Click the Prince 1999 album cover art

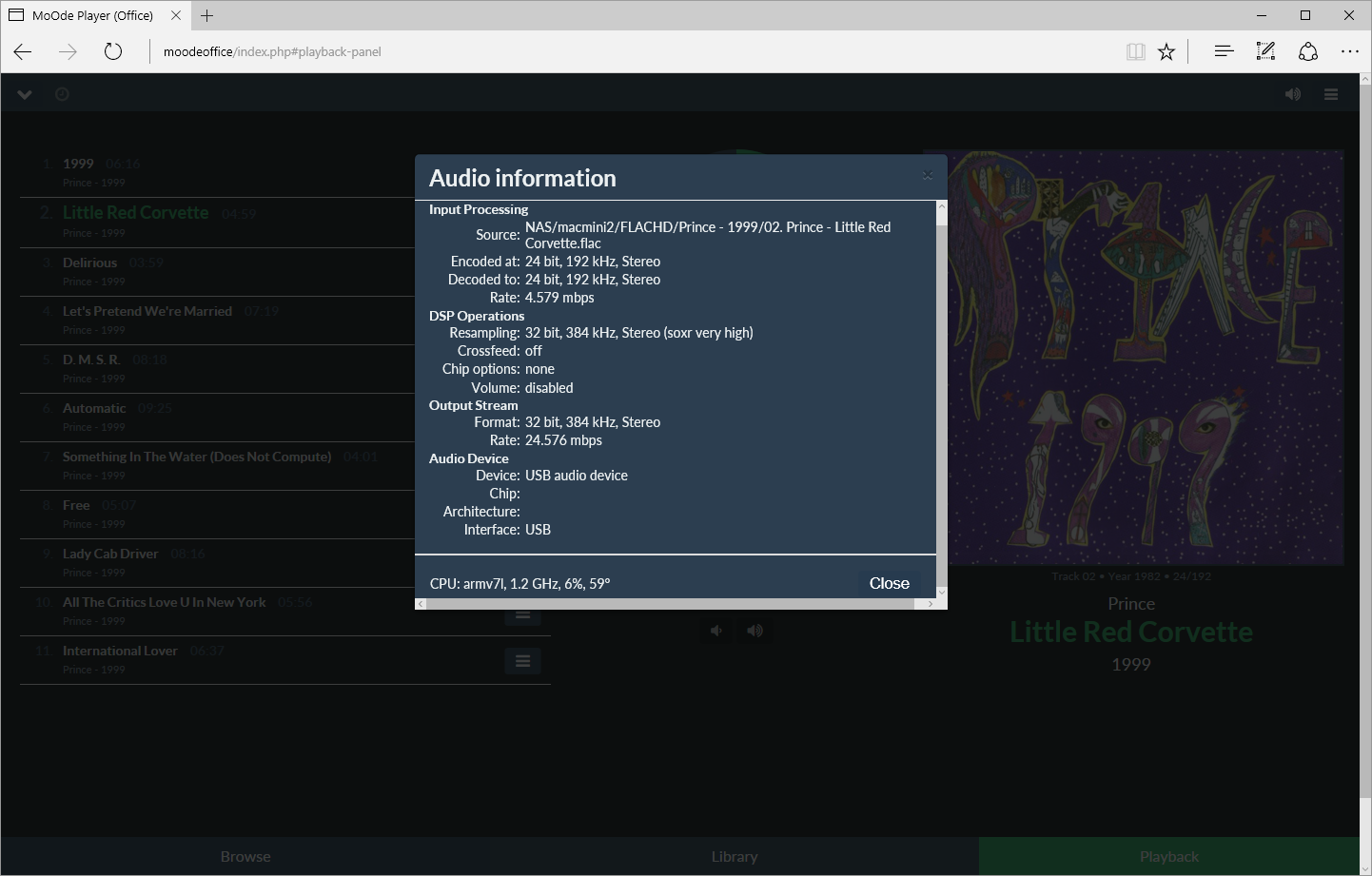click(x=1146, y=358)
